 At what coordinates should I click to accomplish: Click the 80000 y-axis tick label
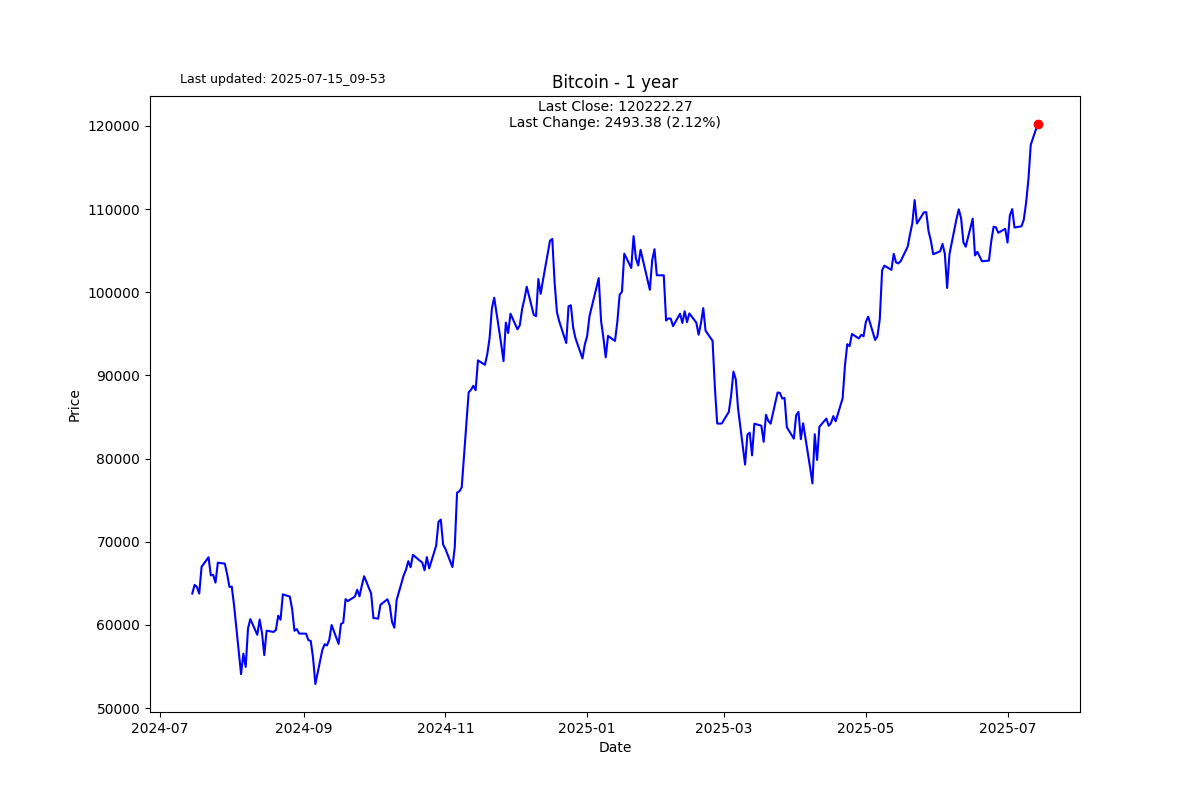115,459
